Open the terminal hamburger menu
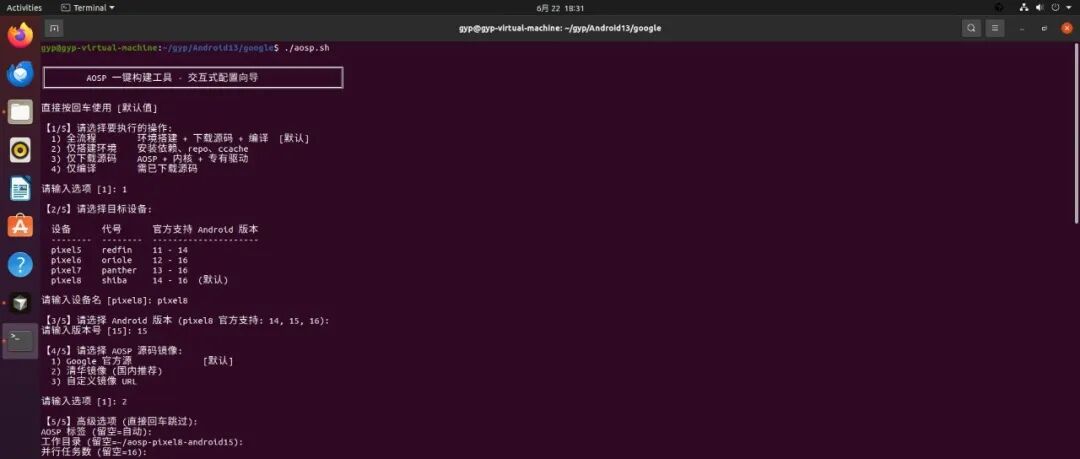Viewport: 1080px width, 459px height. click(x=994, y=28)
